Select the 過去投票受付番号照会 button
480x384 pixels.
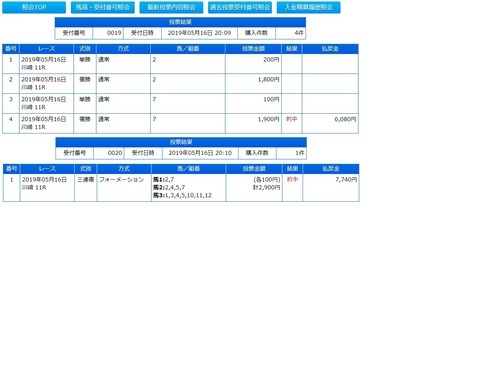[x=240, y=7]
